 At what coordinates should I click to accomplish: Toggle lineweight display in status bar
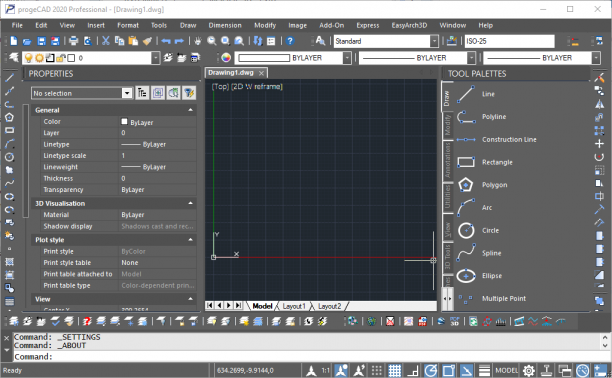tap(484, 370)
